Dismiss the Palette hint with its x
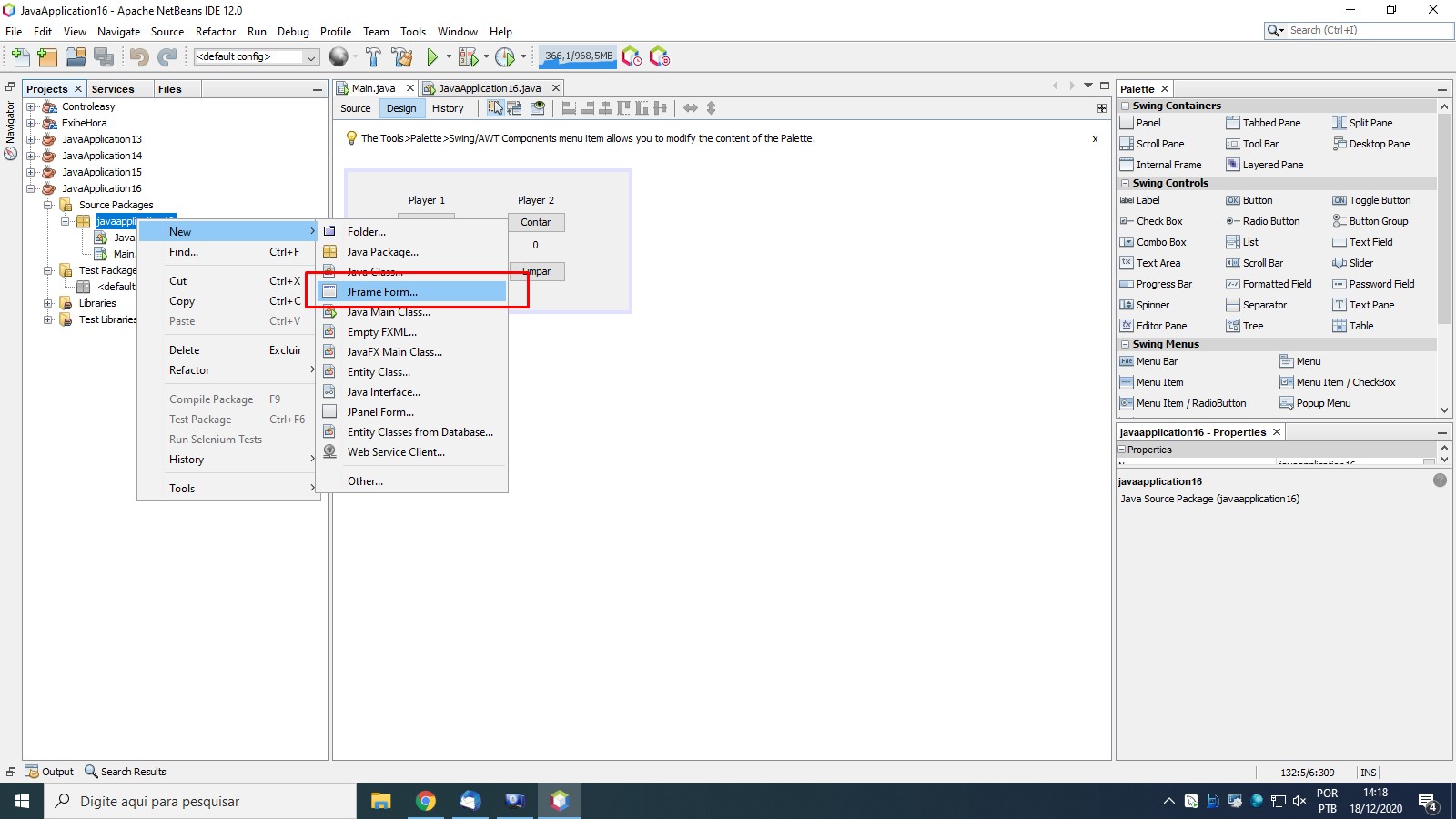This screenshot has width=1456, height=819. click(1095, 139)
